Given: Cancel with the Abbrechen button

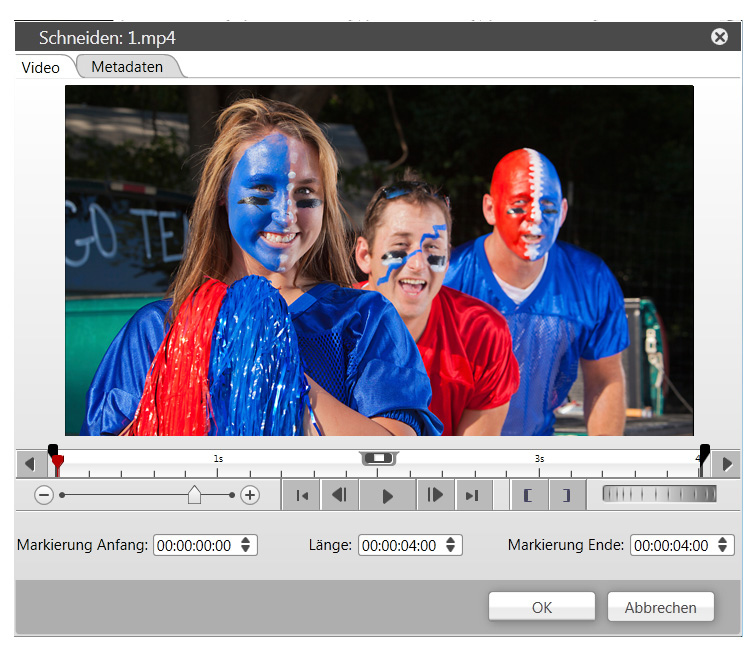Looking at the screenshot, I should (659, 607).
